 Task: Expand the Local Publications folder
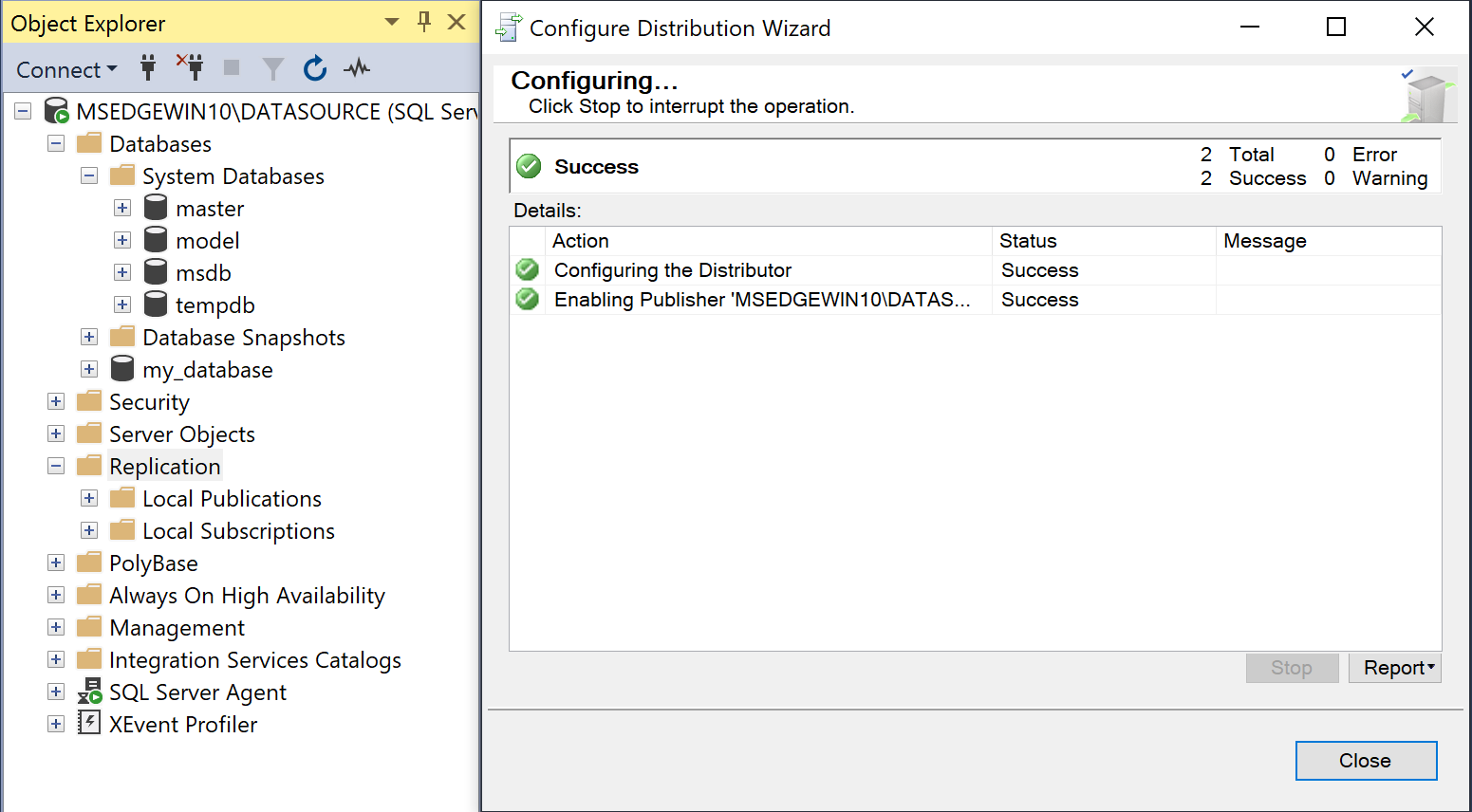(x=88, y=498)
